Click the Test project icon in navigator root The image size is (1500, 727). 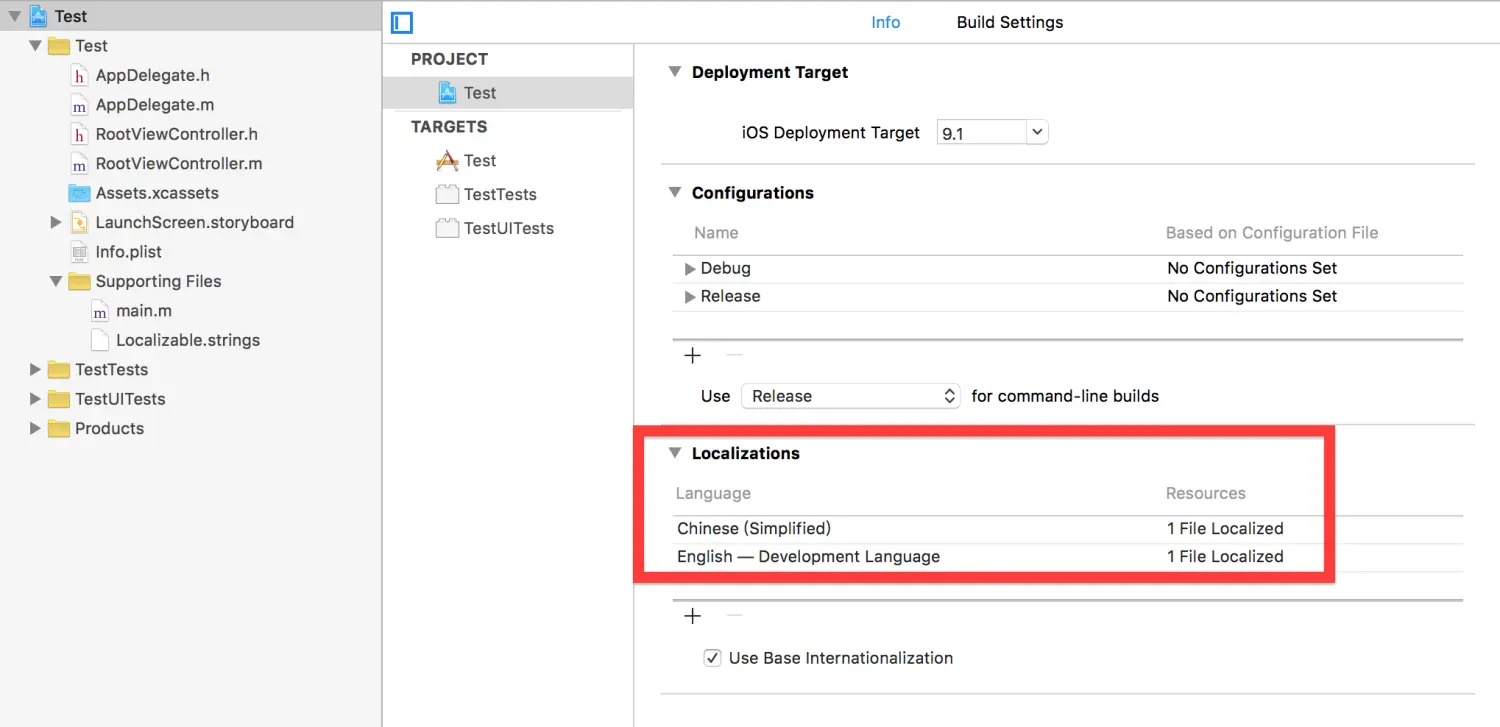[x=38, y=16]
